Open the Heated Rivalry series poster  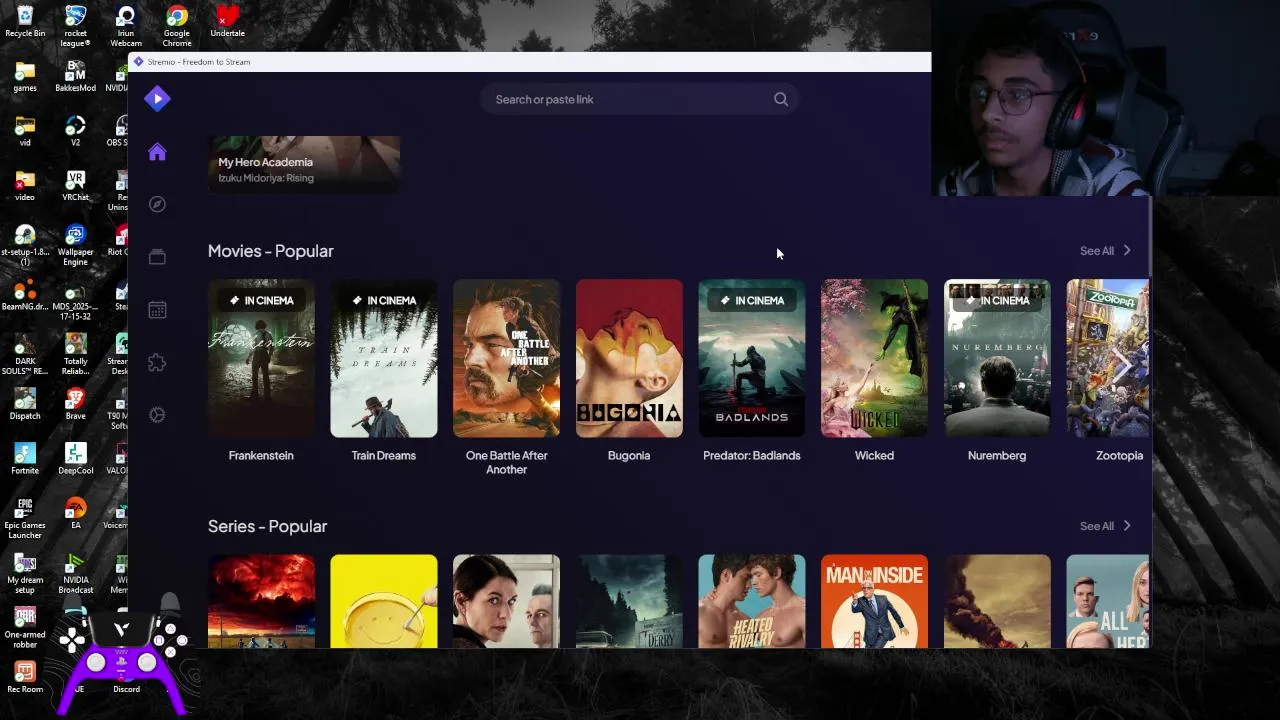[x=752, y=601]
